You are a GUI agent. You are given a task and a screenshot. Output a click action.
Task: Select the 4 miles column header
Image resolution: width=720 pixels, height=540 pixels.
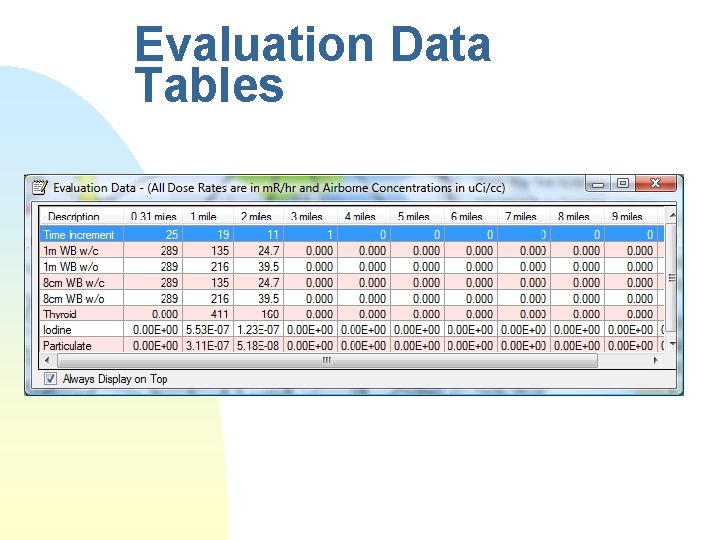coord(364,216)
